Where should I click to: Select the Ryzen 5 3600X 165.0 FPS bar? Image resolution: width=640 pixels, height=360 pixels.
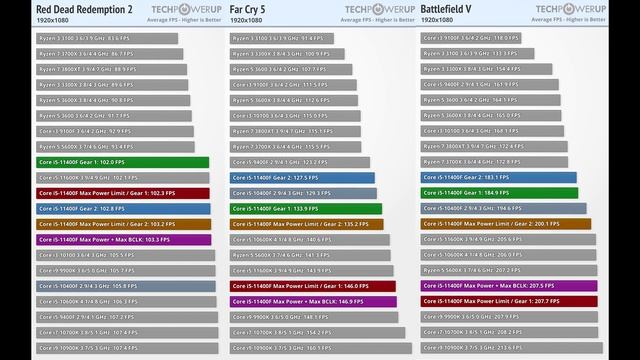point(491,116)
